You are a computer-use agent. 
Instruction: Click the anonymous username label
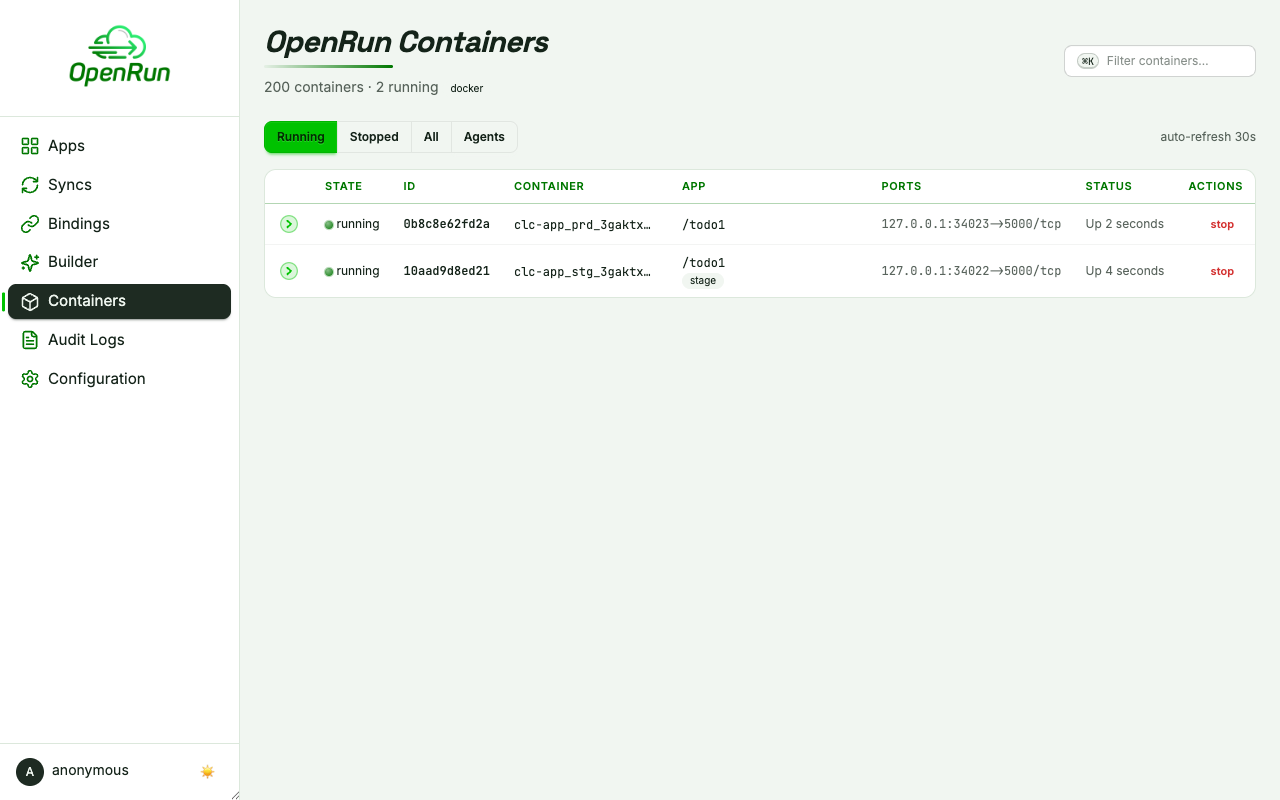point(90,771)
